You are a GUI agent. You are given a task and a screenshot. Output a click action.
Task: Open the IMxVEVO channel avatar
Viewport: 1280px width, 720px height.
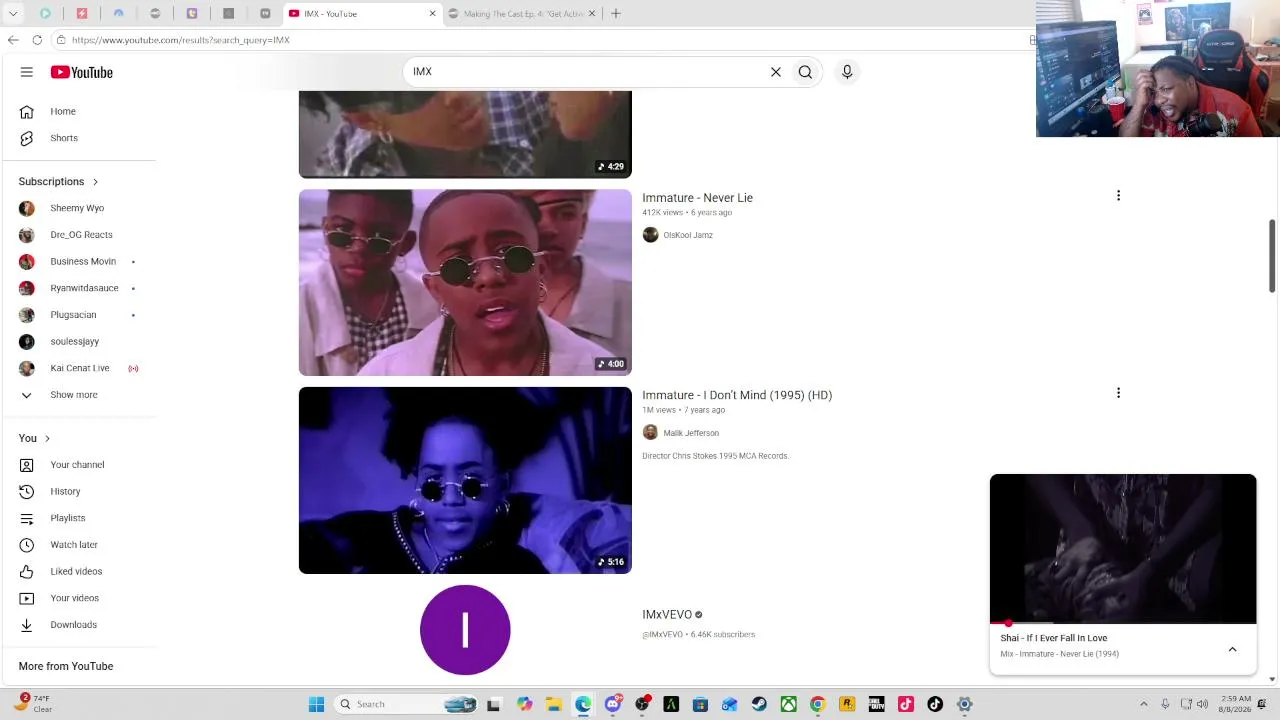tap(465, 630)
